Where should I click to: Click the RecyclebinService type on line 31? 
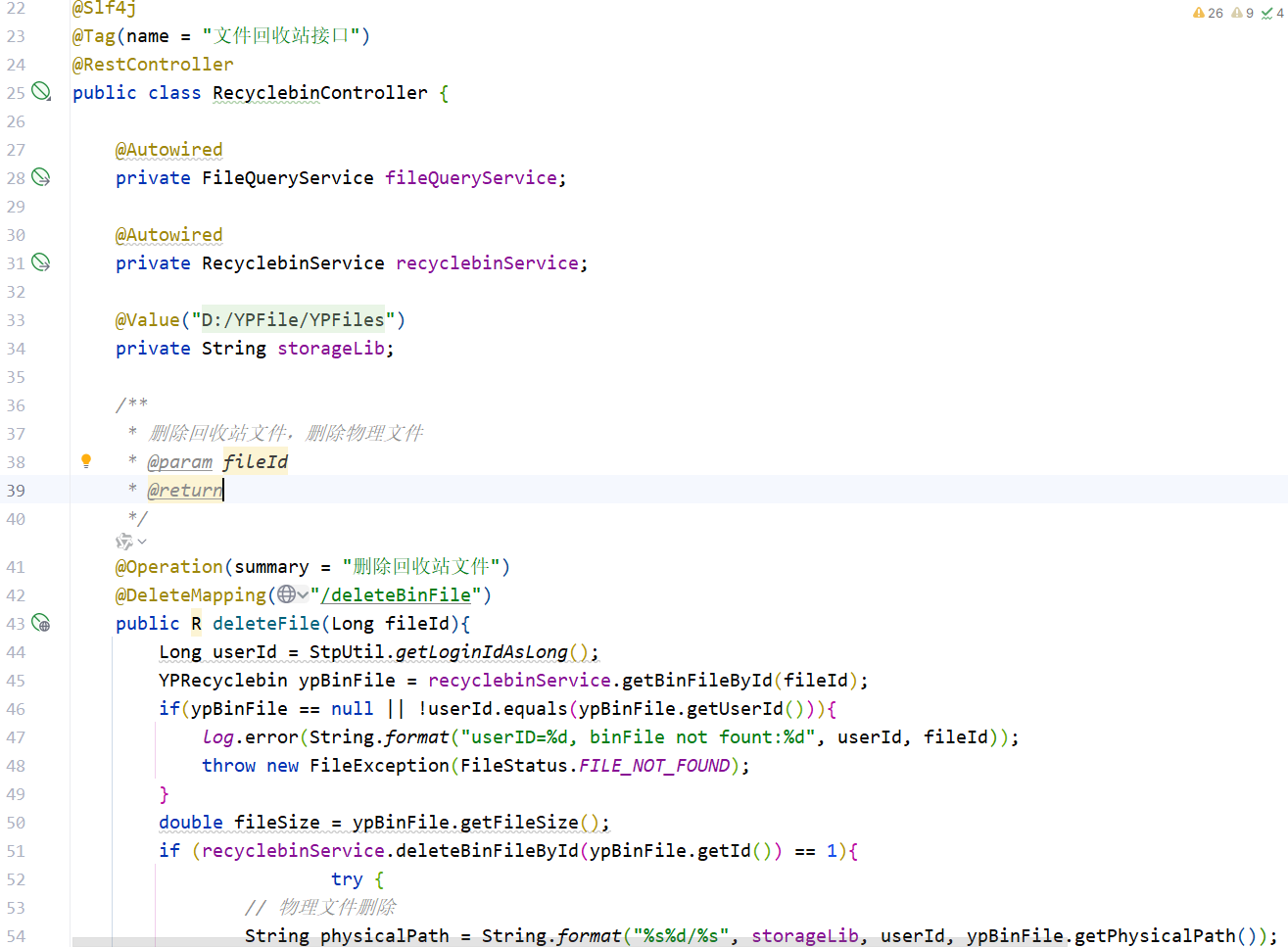click(293, 263)
